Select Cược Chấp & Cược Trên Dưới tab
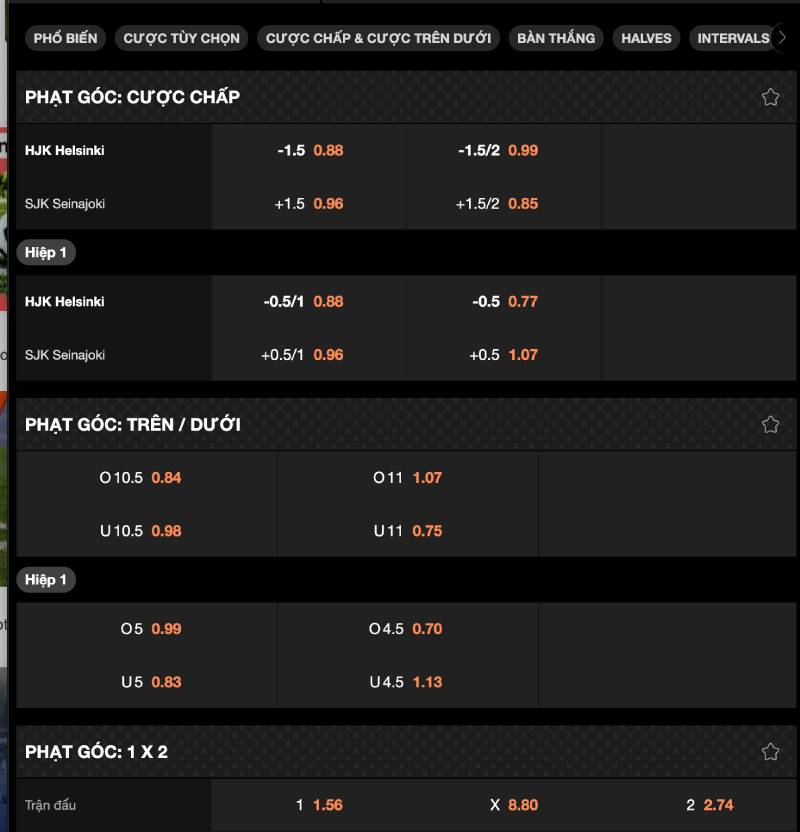Image resolution: width=800 pixels, height=832 pixels. [x=378, y=38]
